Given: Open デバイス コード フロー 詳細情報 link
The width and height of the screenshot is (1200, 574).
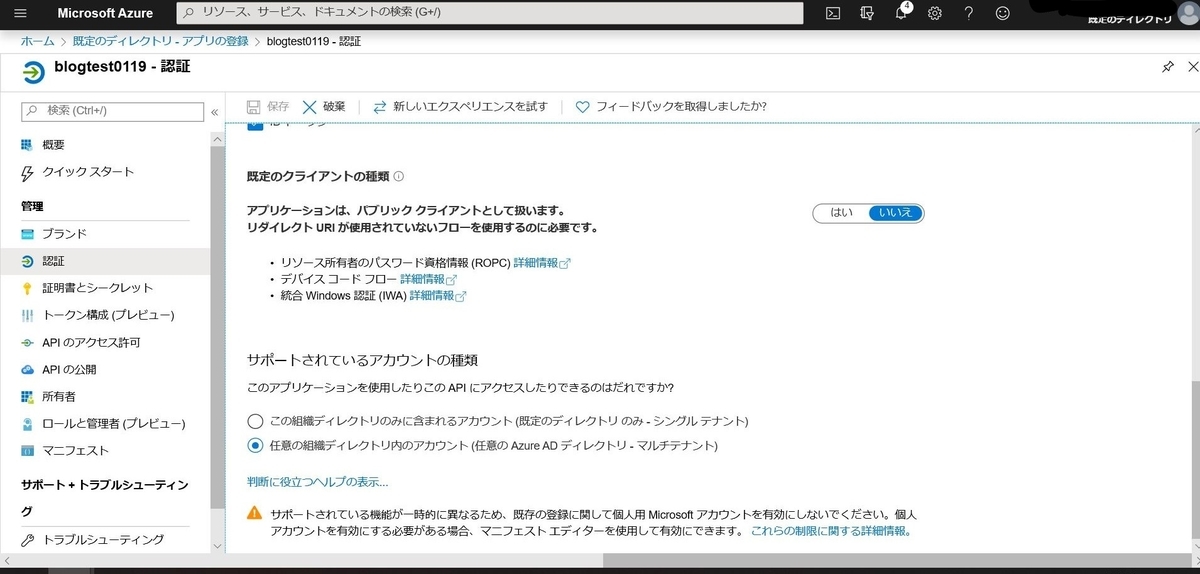Looking at the screenshot, I should (428, 279).
